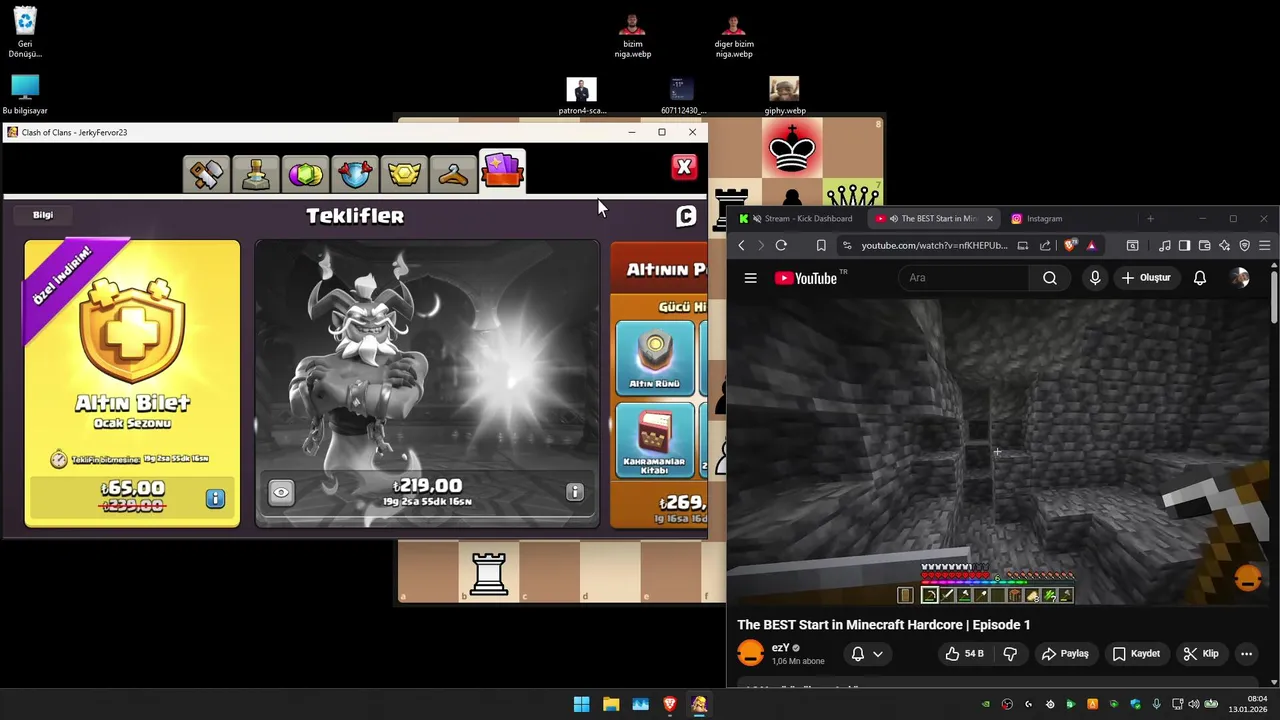1280x720 pixels.
Task: Open info icon on ₺219.00 skin offer
Action: coord(574,492)
